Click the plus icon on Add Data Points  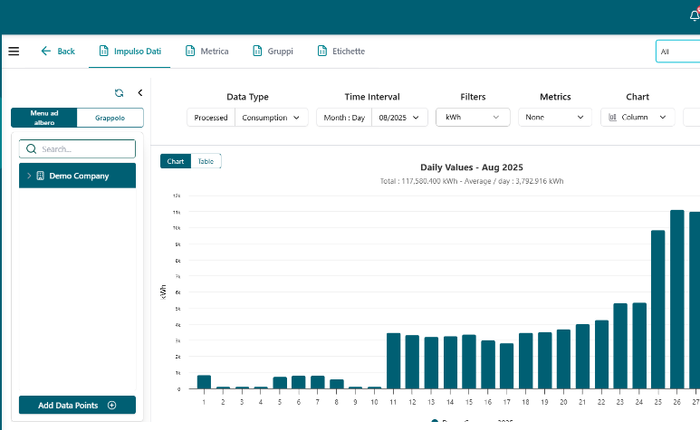(112, 405)
